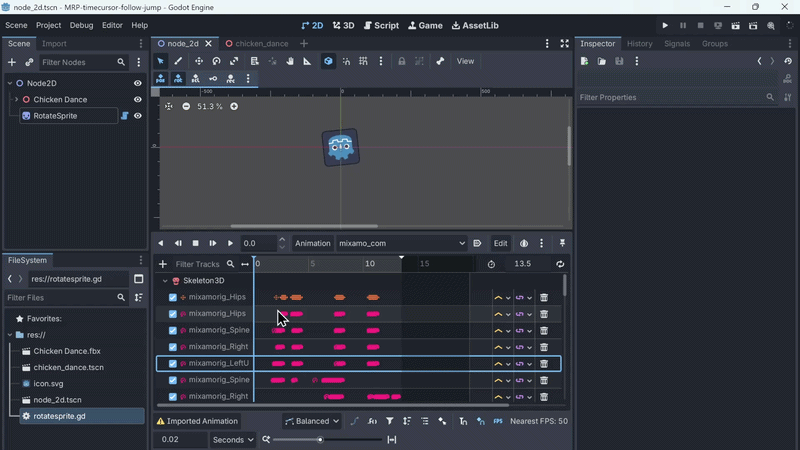The image size is (800, 450).
Task: Hide the RotateSprite node via eye icon
Action: click(x=138, y=116)
